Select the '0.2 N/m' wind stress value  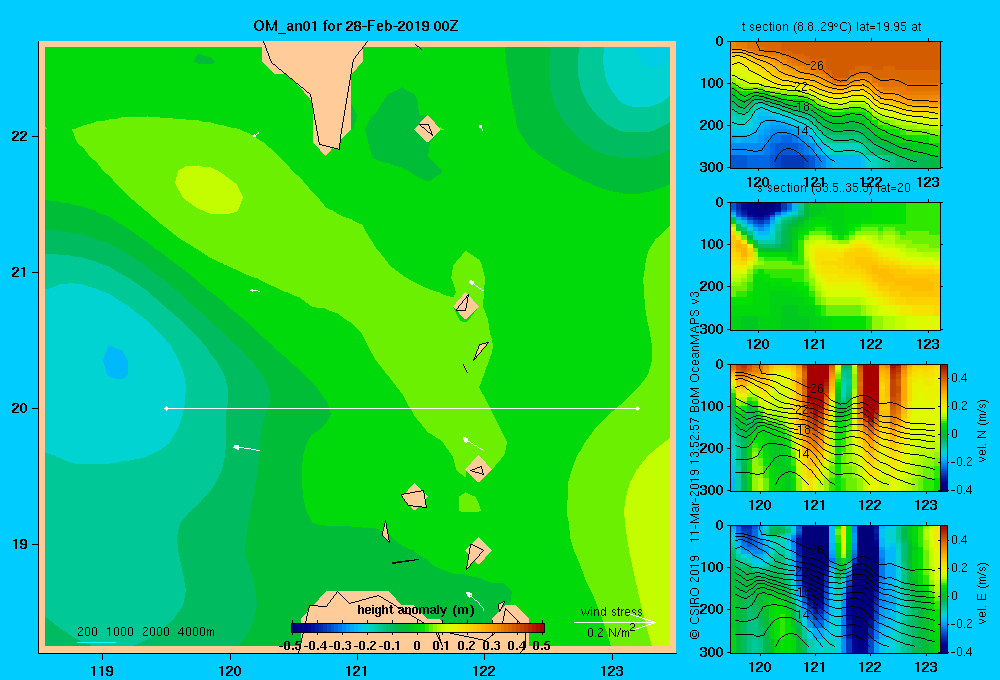pos(610,632)
